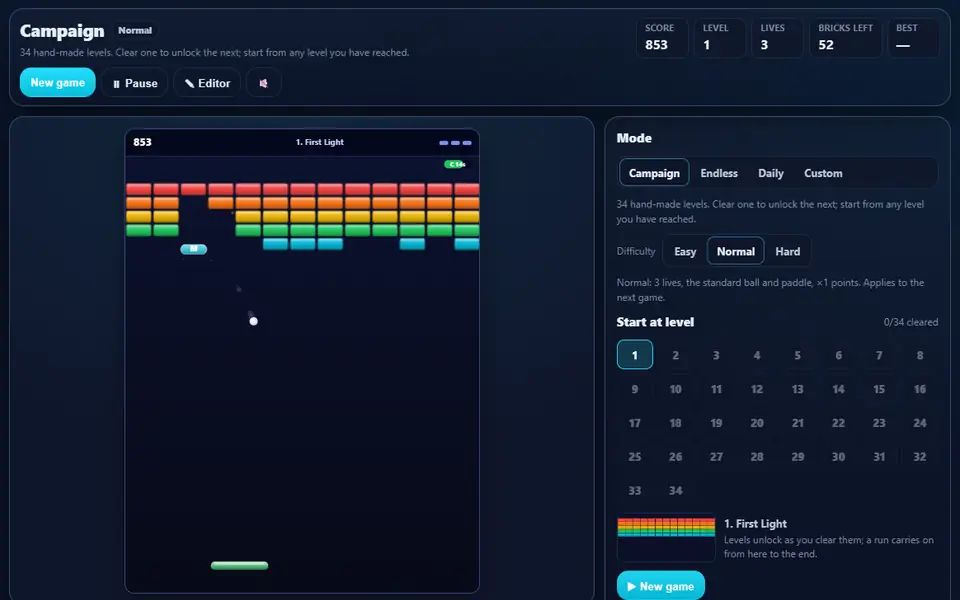
Task: Pause the game
Action: tap(135, 83)
